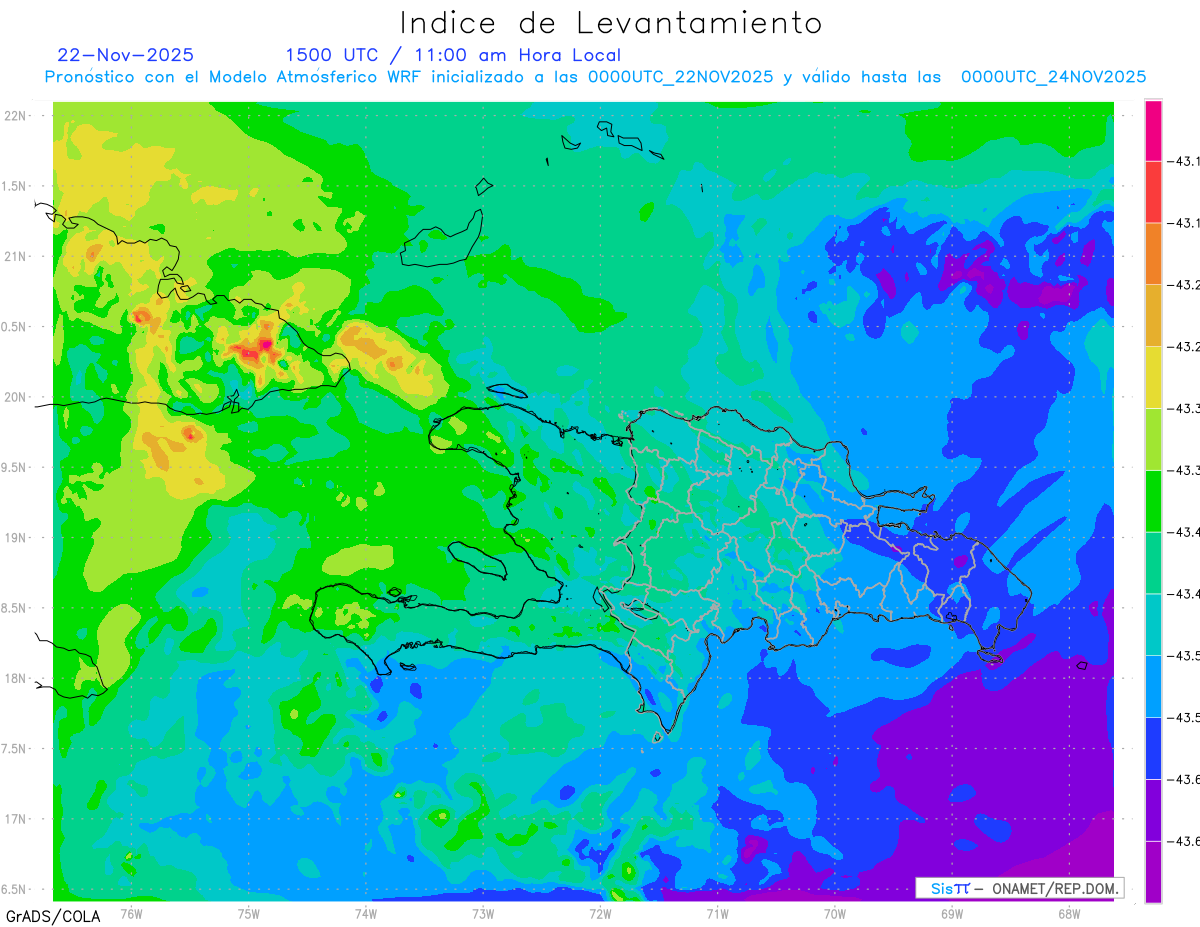Screen dimensions: 1200x927
Task: Click the 19N latitude label
Action: [x=15, y=537]
